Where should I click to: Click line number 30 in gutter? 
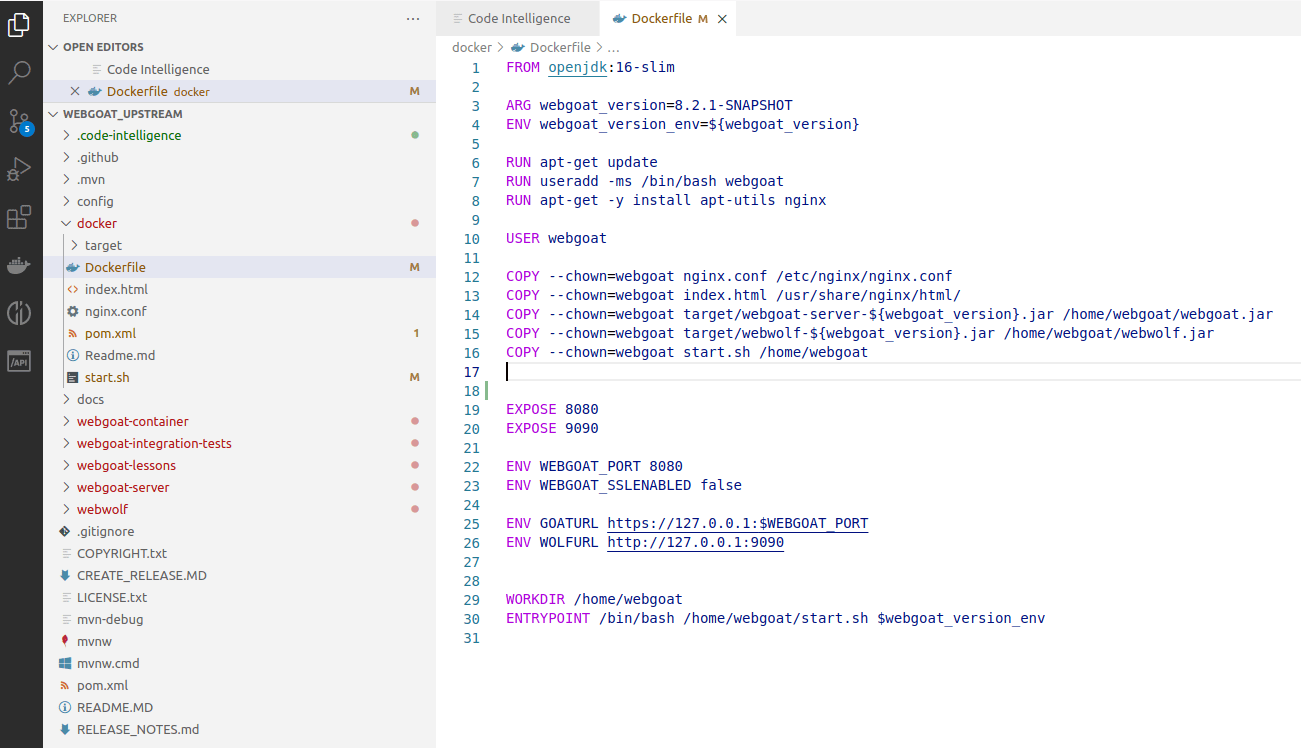(x=472, y=618)
